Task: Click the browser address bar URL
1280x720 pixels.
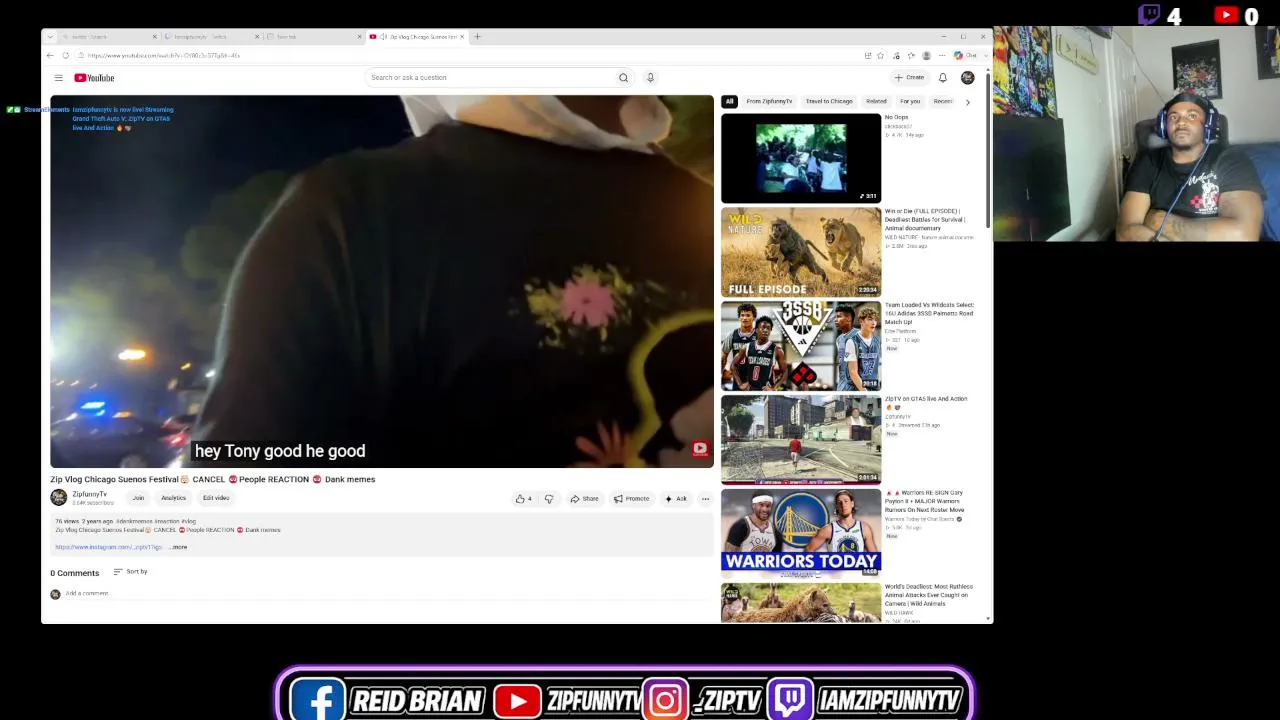Action: pos(163,56)
